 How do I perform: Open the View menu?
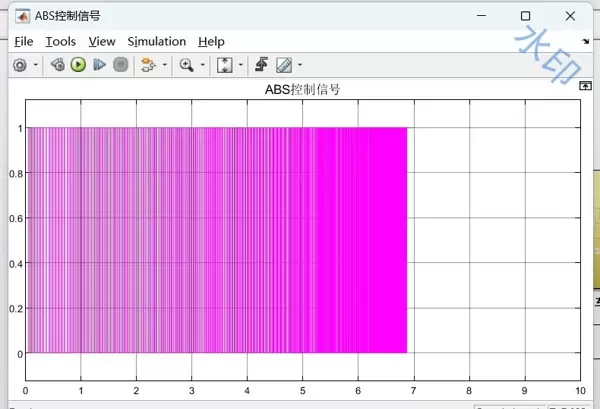[102, 41]
